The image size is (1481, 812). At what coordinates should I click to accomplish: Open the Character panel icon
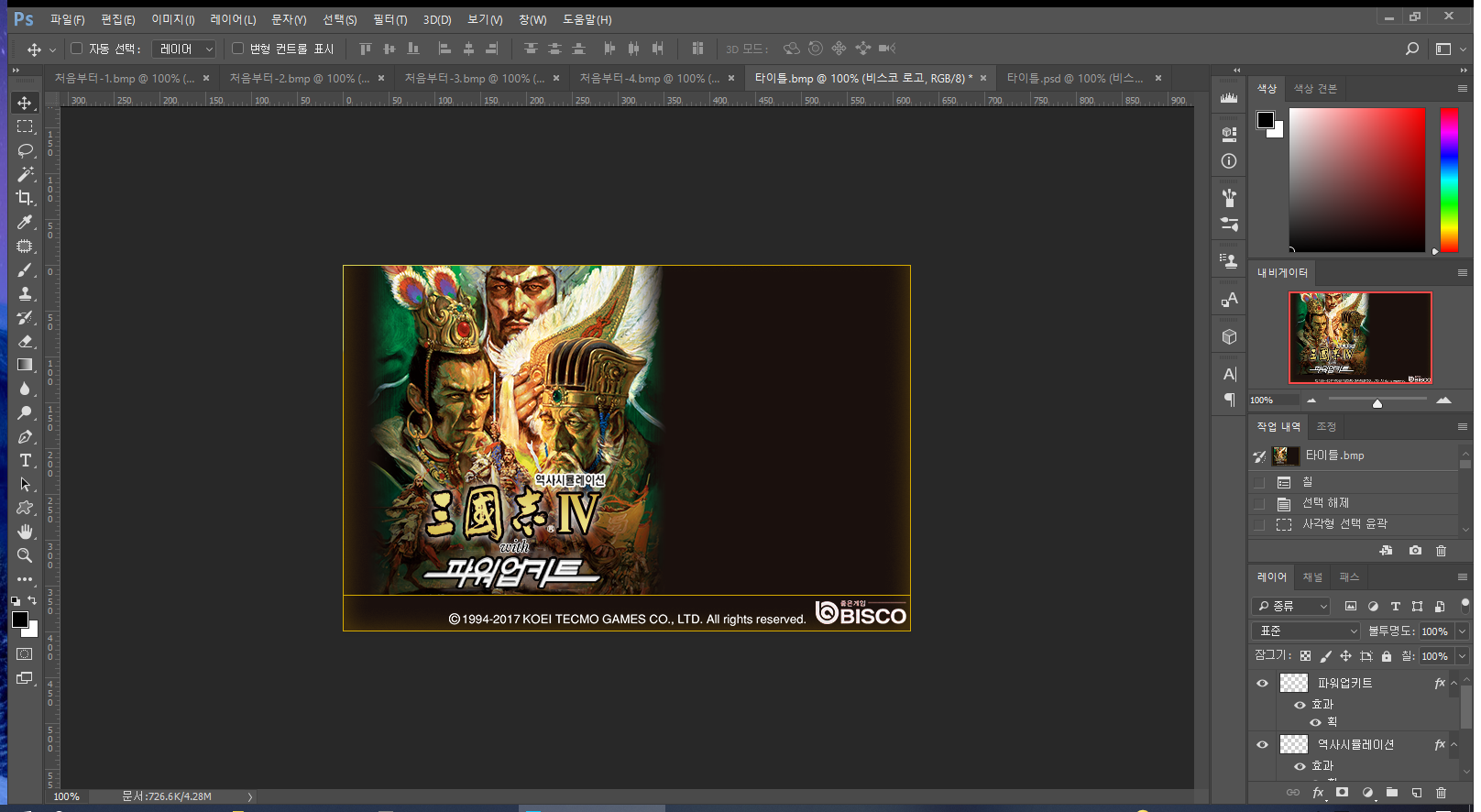pos(1229,374)
